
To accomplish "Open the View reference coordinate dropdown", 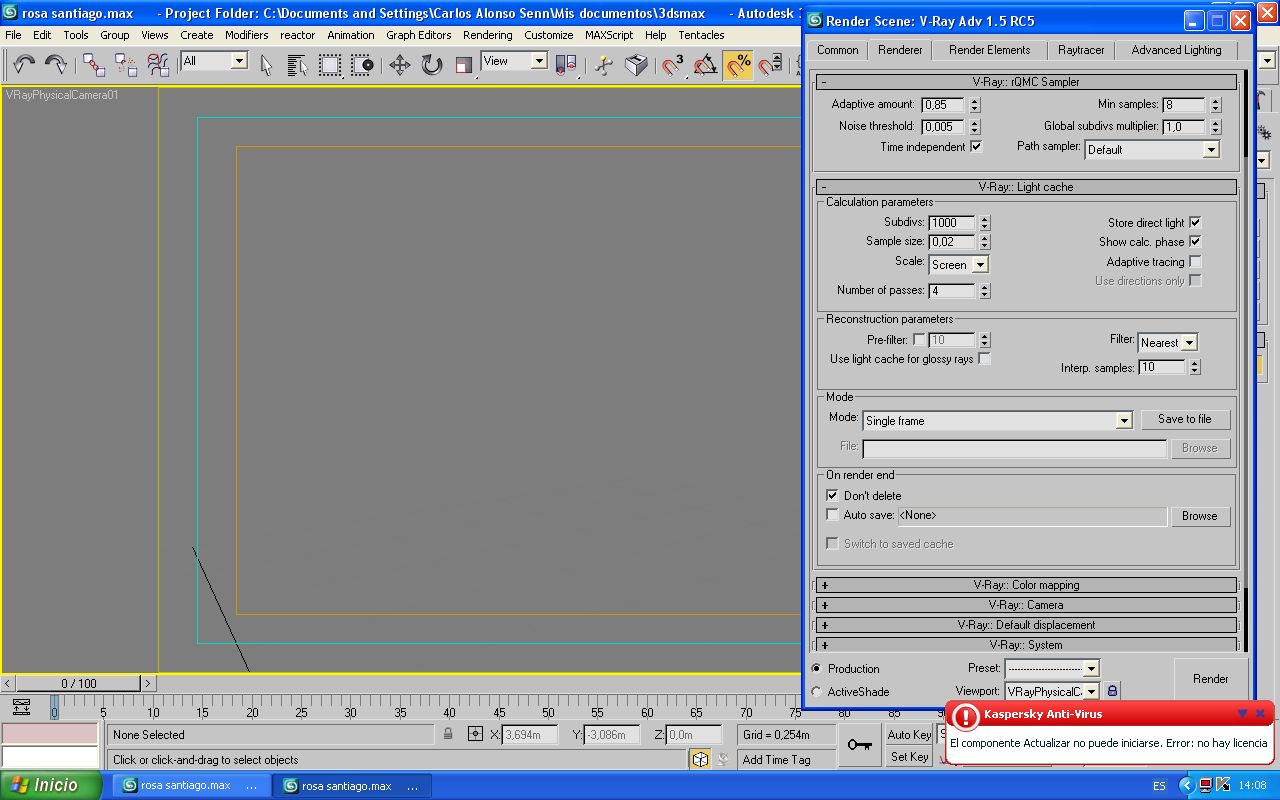I will [x=514, y=61].
